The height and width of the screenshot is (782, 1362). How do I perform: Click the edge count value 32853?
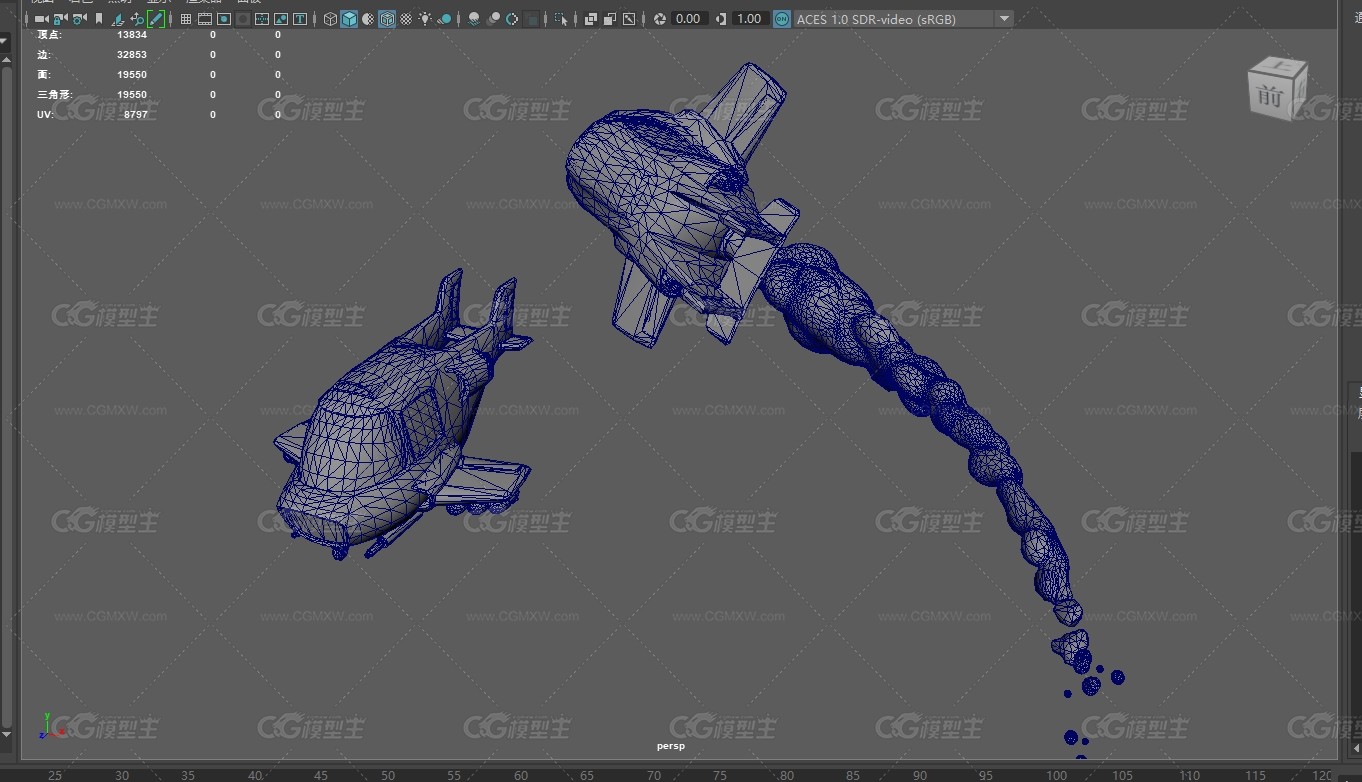132,55
